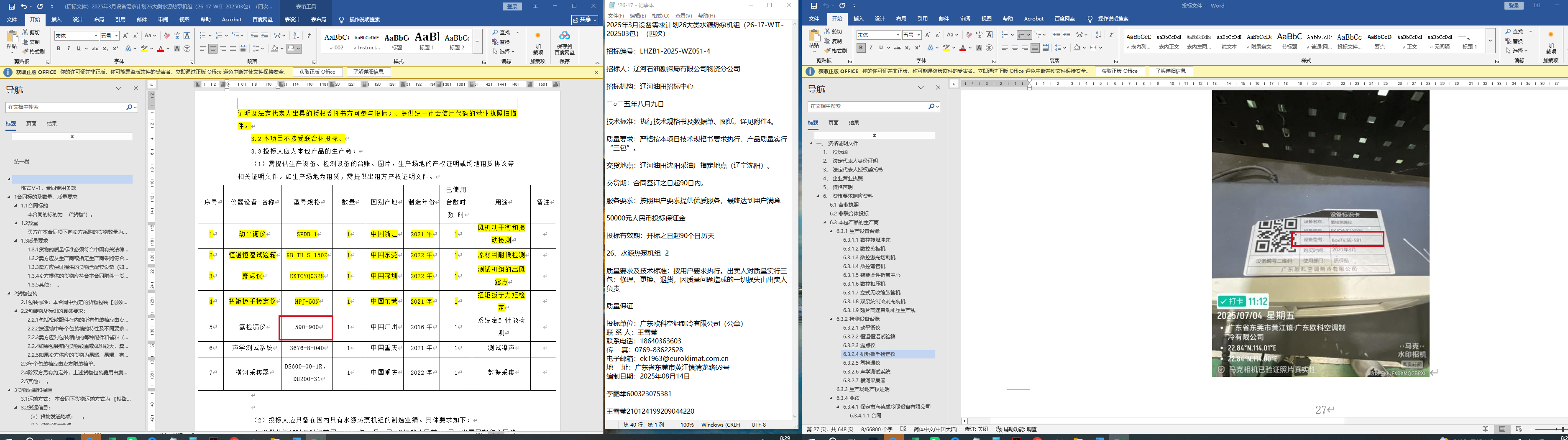This screenshot has height=440, width=1568.
Task: Close yellow license warning bar in left Word
Action: pyautogui.click(x=596, y=72)
